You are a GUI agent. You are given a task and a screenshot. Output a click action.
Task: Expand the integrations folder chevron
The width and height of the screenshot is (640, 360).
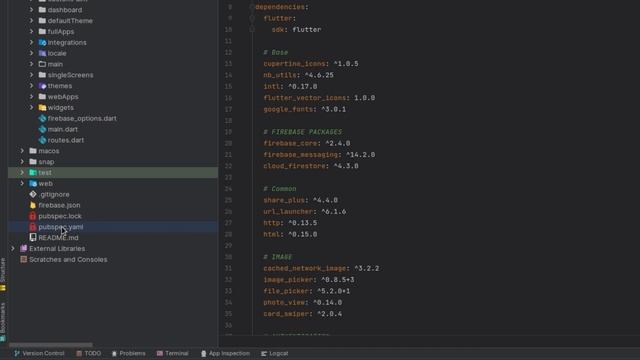pos(31,42)
